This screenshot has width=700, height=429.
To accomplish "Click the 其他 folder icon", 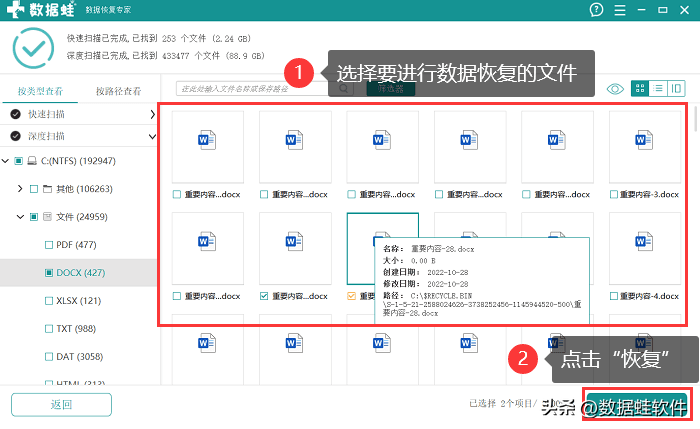I will tap(47, 189).
